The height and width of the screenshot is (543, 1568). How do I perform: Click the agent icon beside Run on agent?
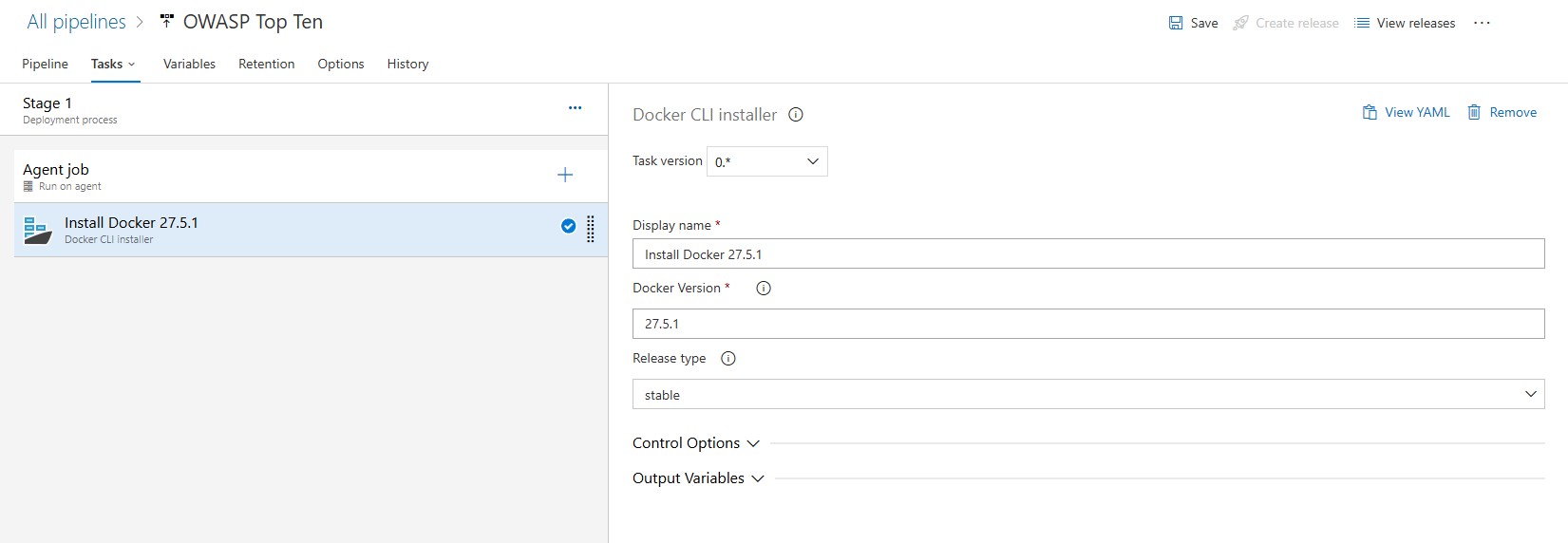[x=28, y=186]
